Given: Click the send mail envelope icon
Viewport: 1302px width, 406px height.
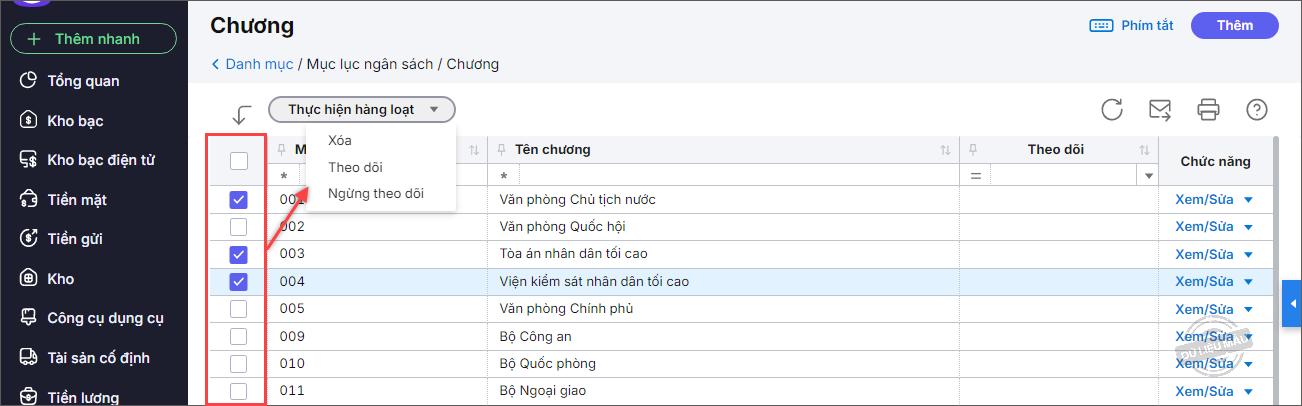Looking at the screenshot, I should point(1160,110).
